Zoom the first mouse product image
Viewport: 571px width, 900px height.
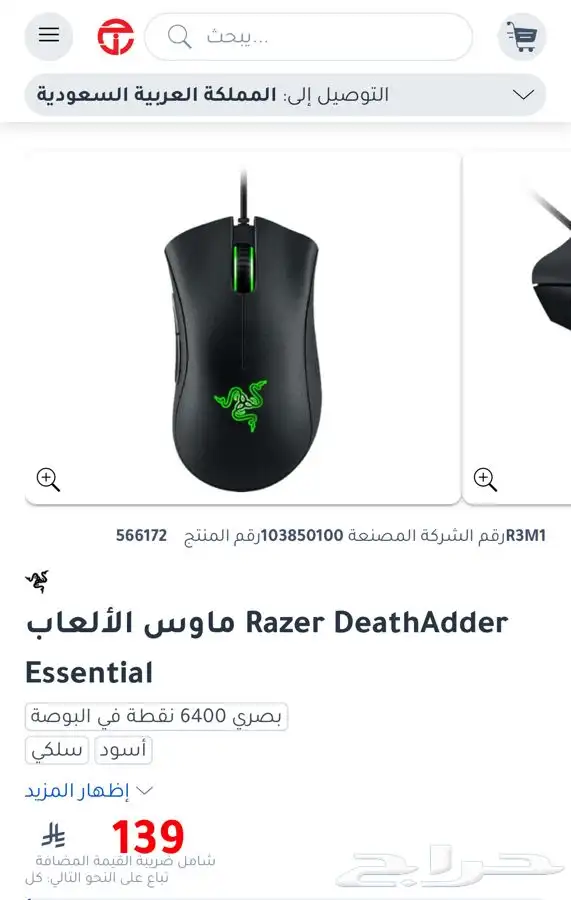click(48, 479)
